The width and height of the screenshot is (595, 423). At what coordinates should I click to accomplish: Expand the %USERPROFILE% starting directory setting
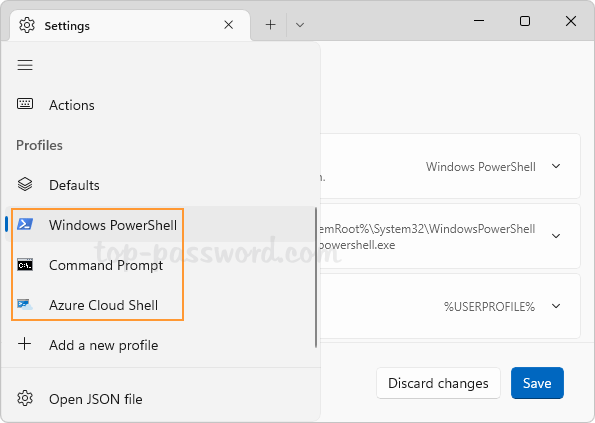[x=556, y=306]
